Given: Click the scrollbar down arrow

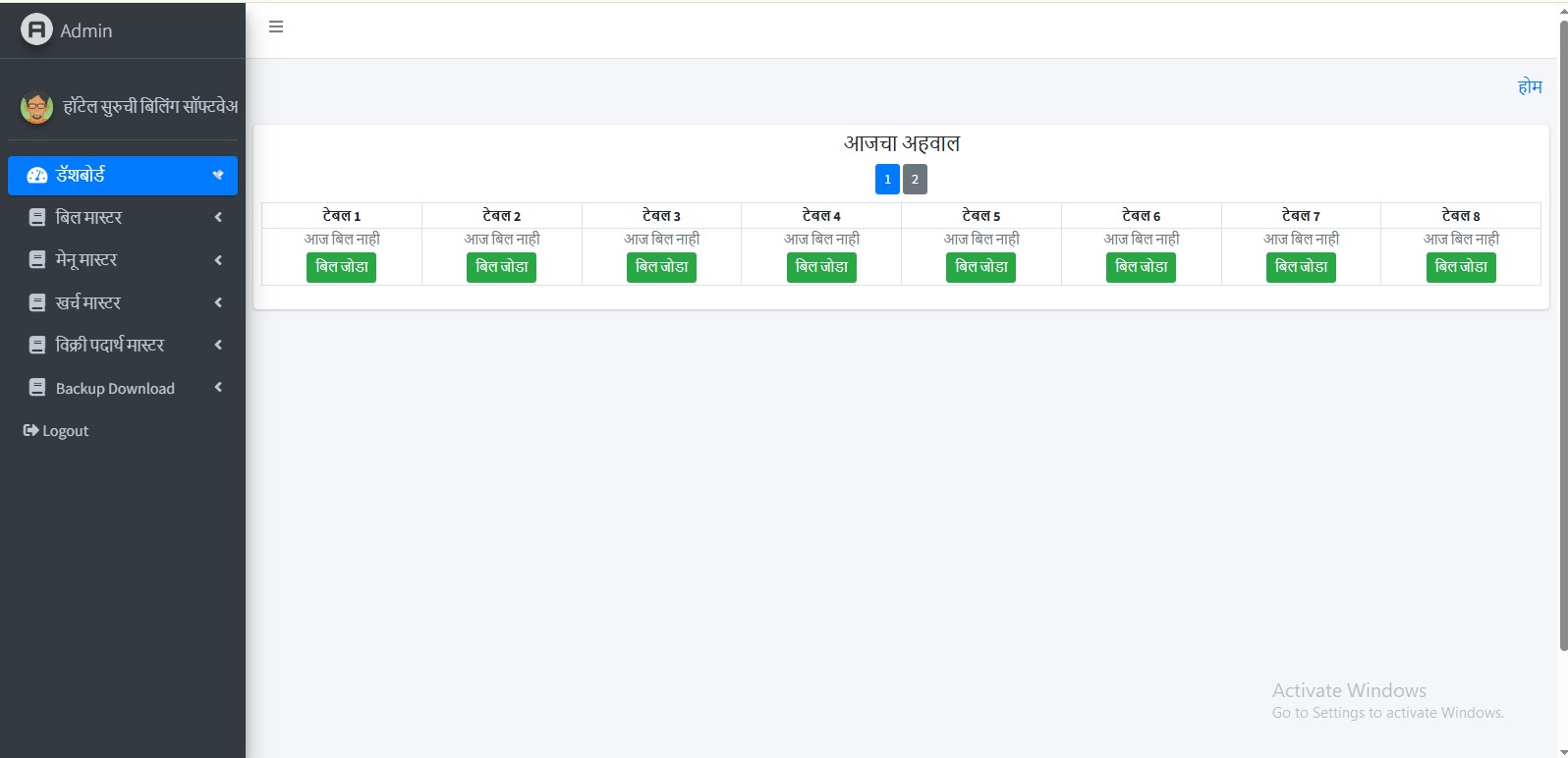Looking at the screenshot, I should tap(1563, 751).
